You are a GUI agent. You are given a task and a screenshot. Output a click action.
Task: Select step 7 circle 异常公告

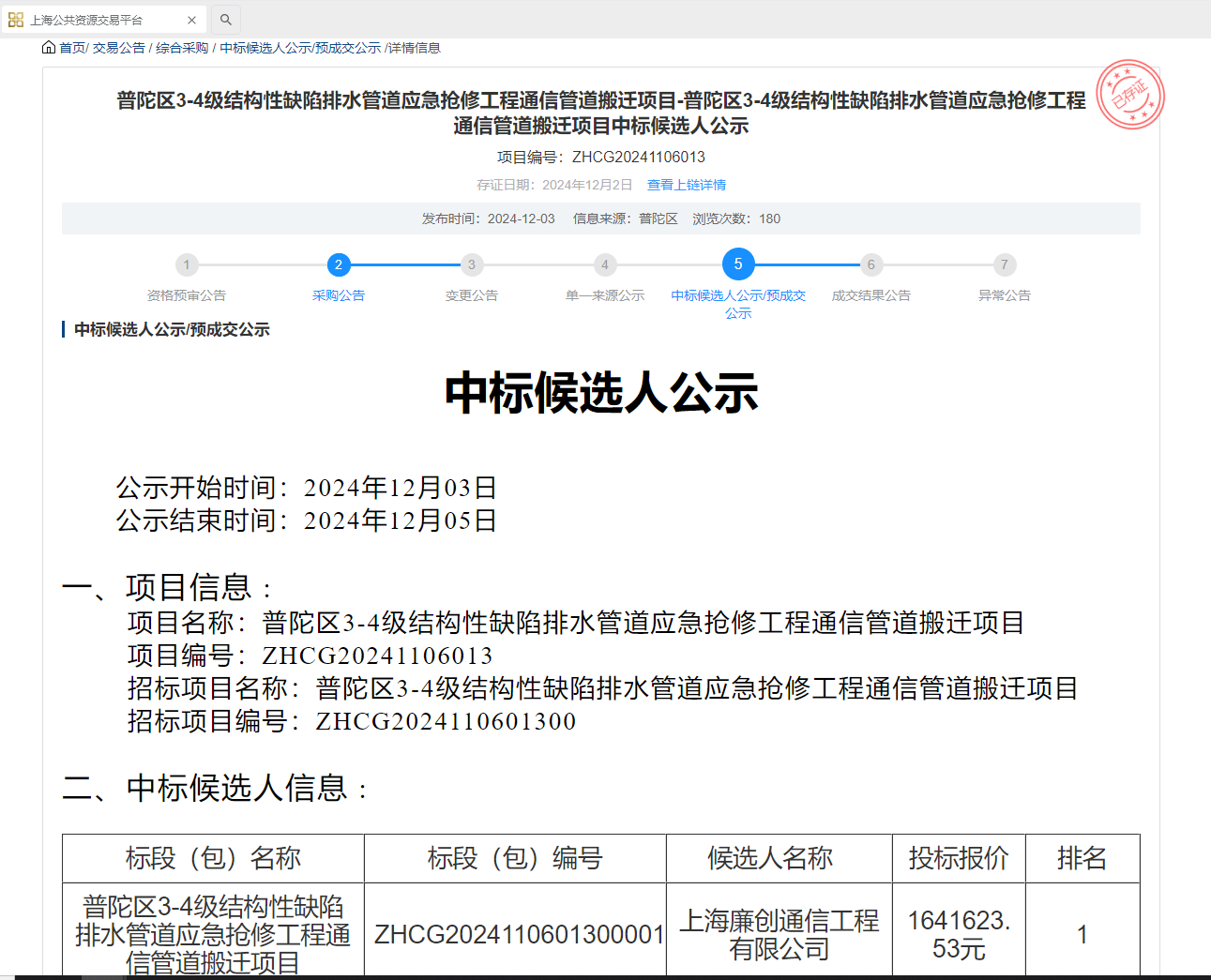(x=1005, y=264)
